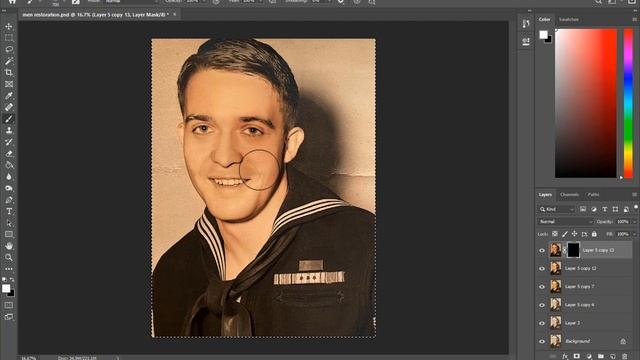The image size is (640, 360).
Task: Click Create new group folder icon
Action: coord(601,356)
